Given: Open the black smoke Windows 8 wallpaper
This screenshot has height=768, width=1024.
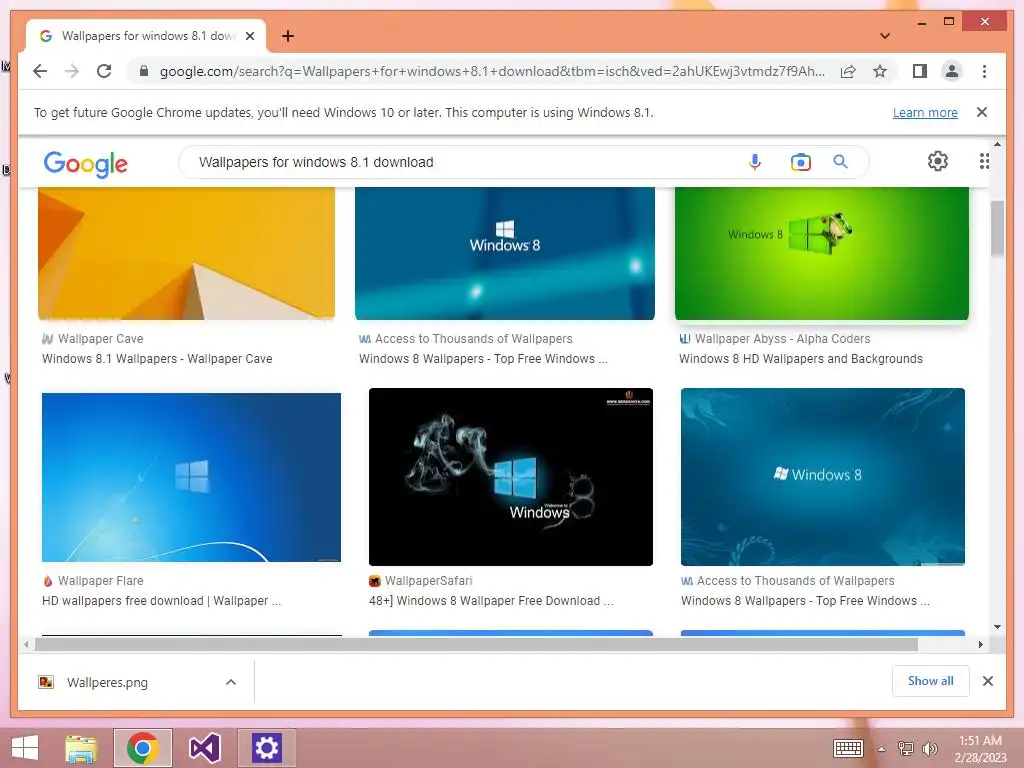Looking at the screenshot, I should (511, 477).
